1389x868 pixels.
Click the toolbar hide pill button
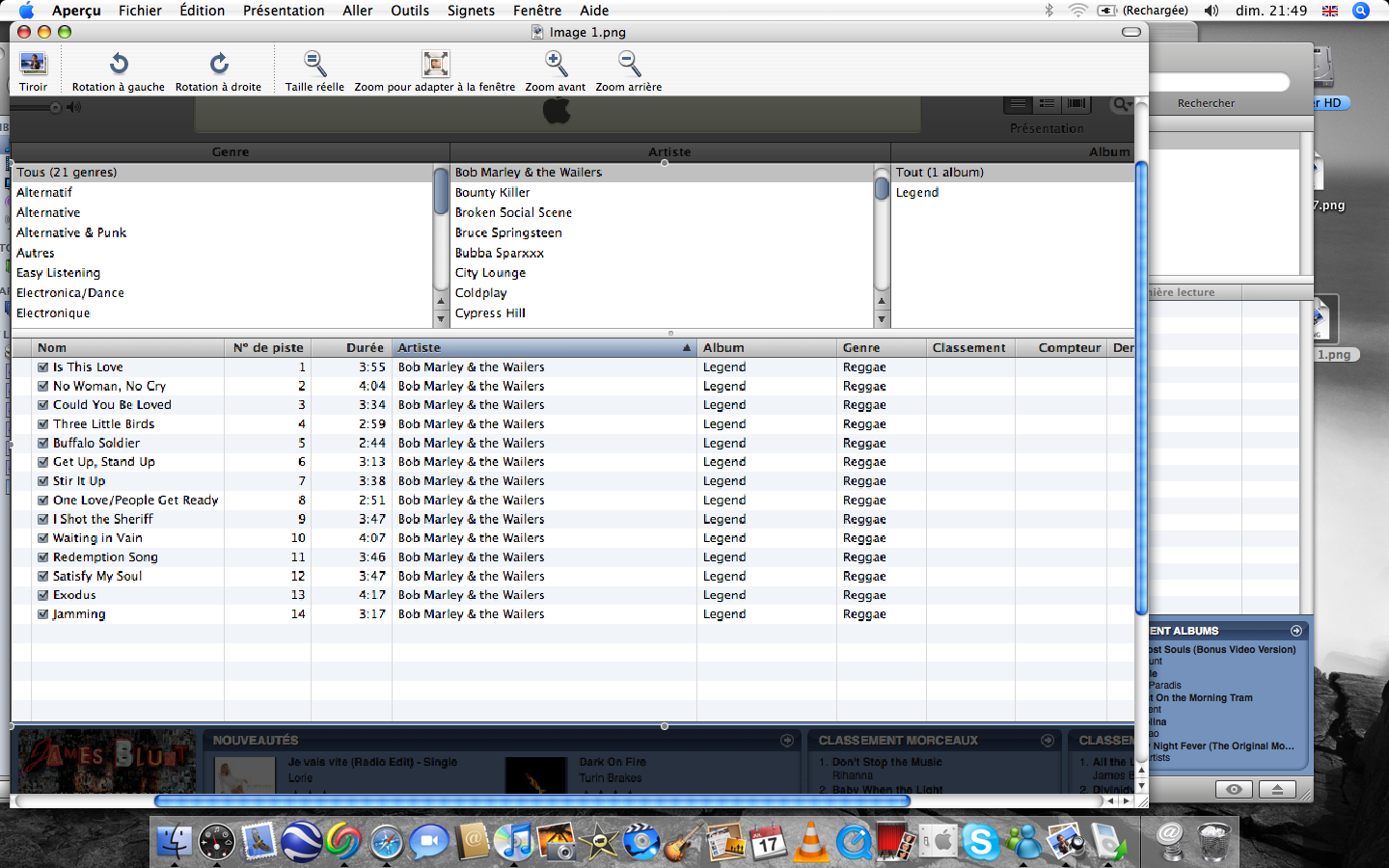(x=1131, y=32)
